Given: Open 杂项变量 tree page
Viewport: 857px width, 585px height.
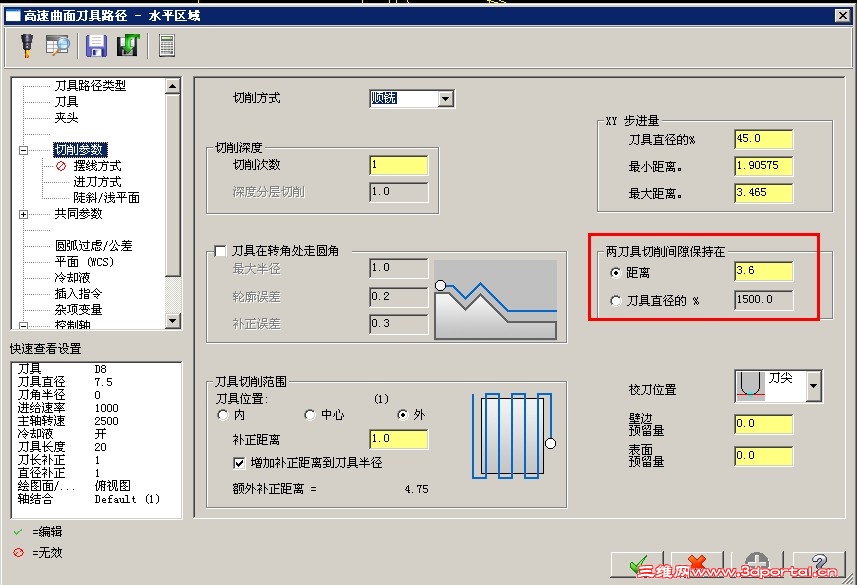Looking at the screenshot, I should click(x=78, y=309).
